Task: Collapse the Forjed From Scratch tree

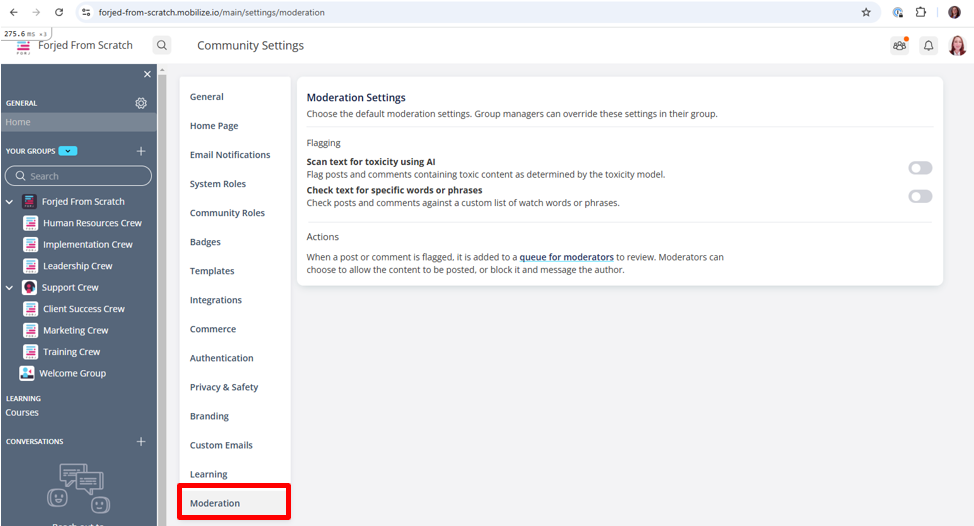Action: 9,202
